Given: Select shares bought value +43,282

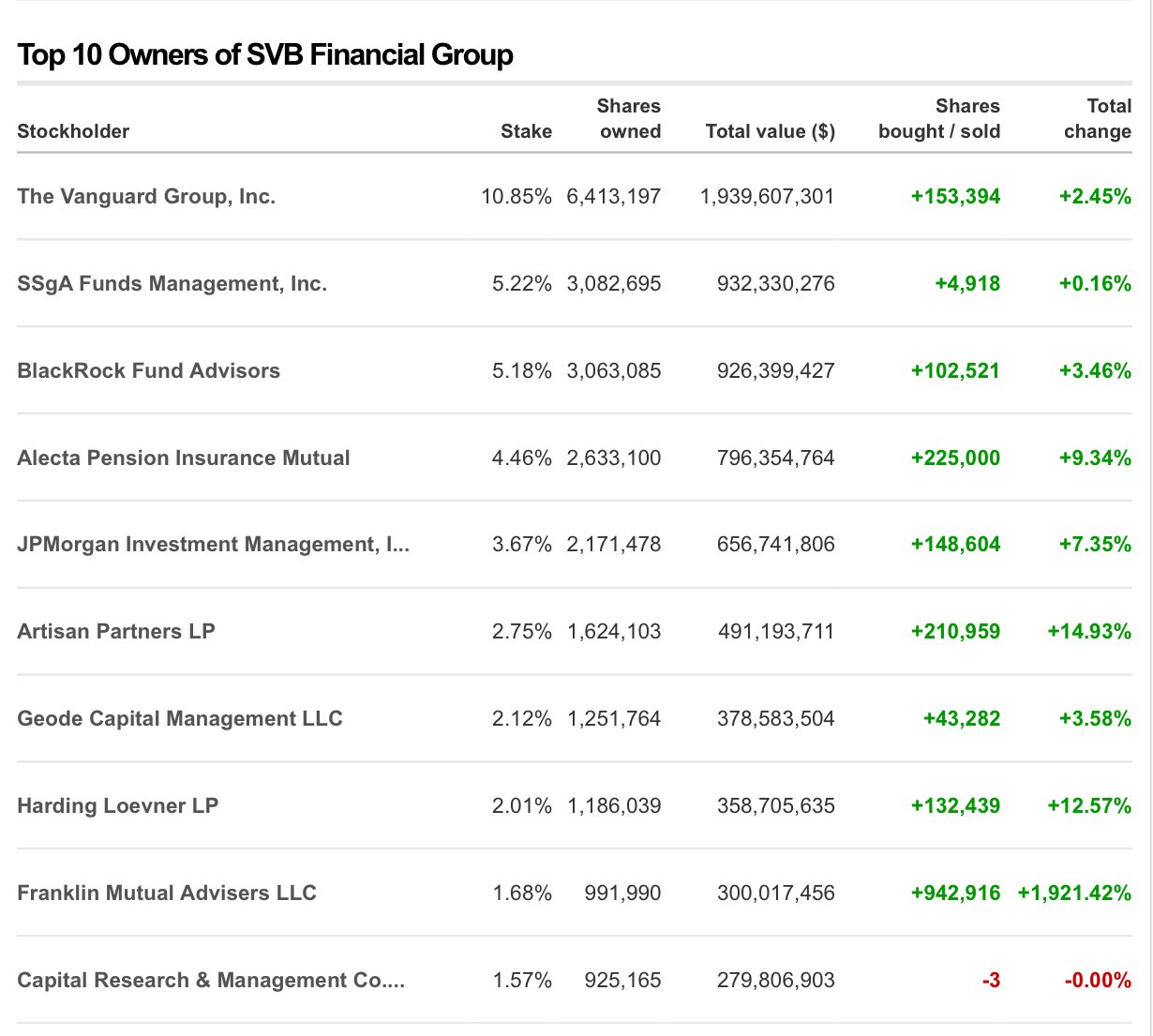Looking at the screenshot, I should (x=962, y=719).
